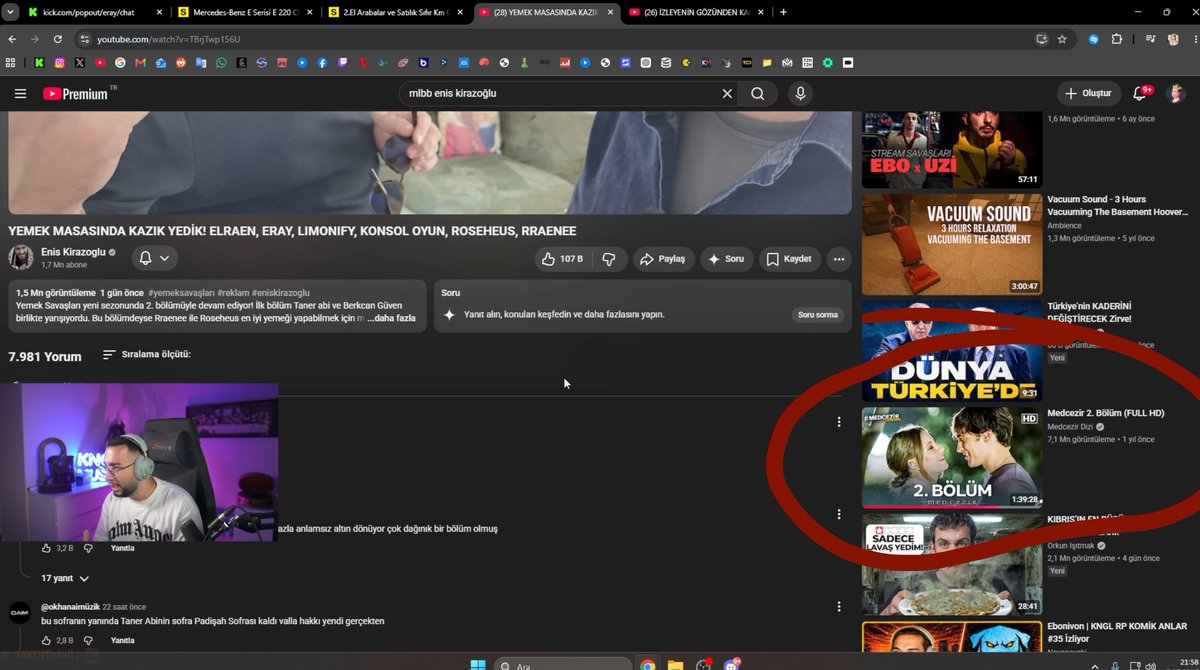
Task: Close the YEMEK MASASINDA KAZIK tab
Action: [x=610, y=12]
